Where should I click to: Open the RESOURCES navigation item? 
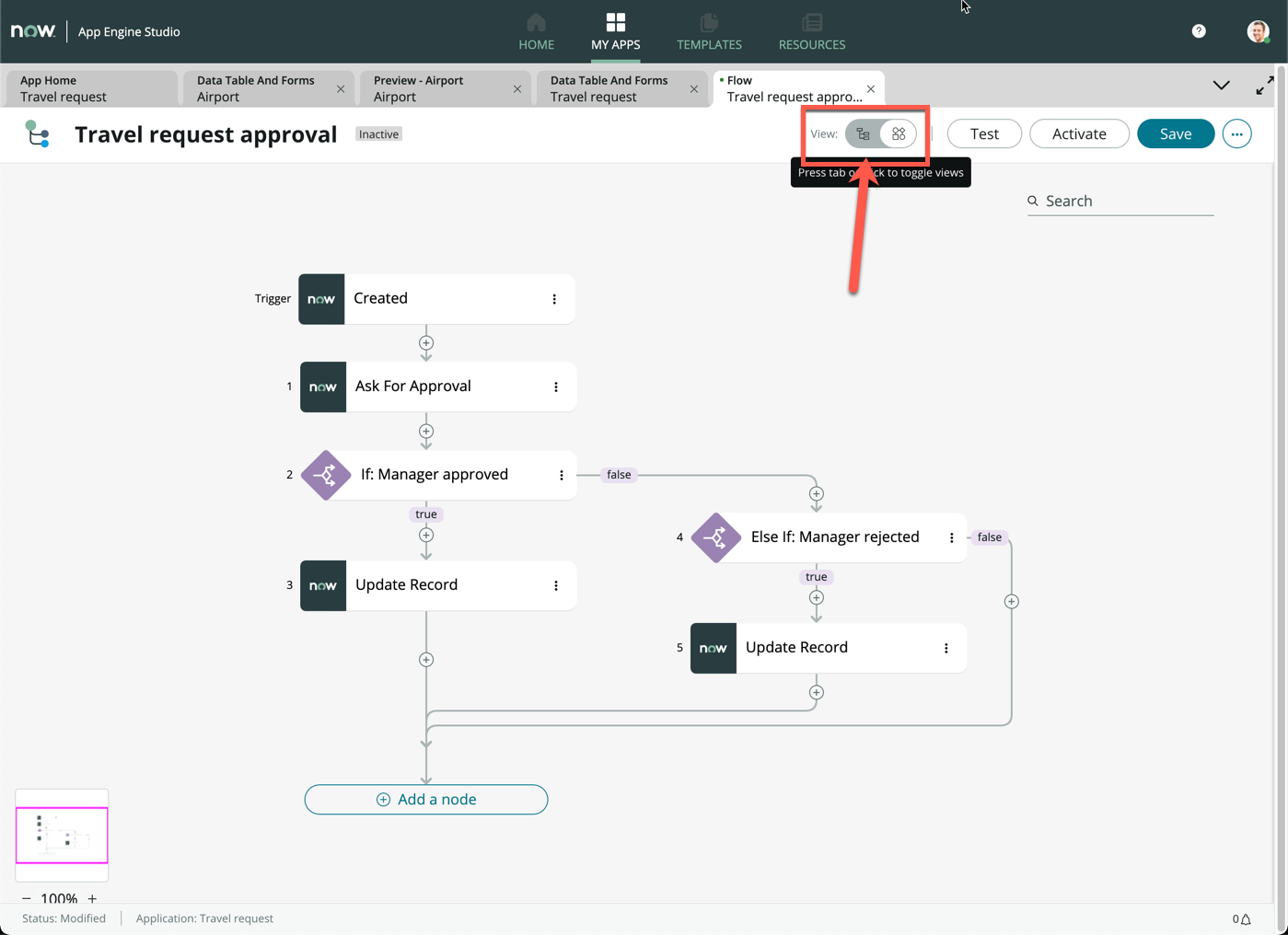[811, 32]
